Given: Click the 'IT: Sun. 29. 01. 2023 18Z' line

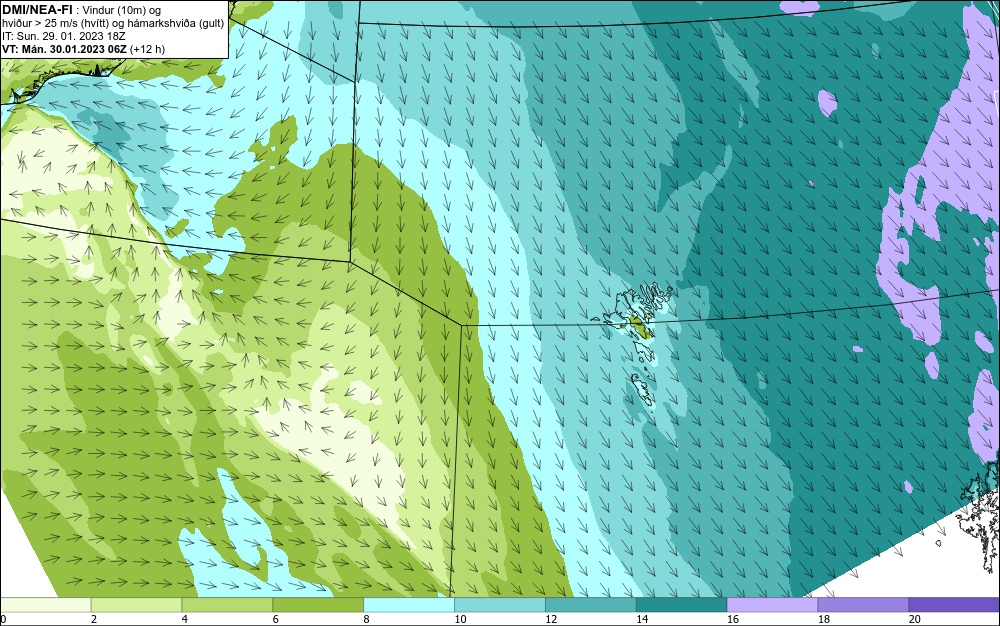Looking at the screenshot, I should 64,36.
